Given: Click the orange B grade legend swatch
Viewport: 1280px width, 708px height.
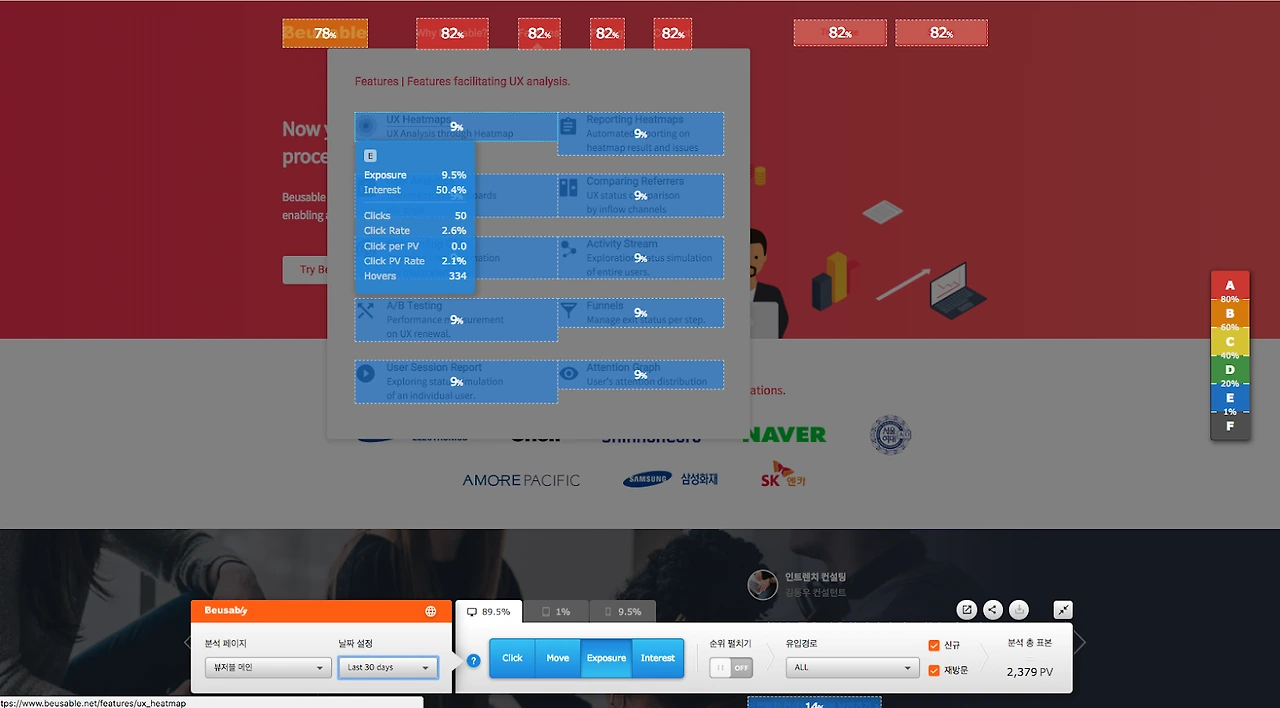Looking at the screenshot, I should (x=1230, y=313).
